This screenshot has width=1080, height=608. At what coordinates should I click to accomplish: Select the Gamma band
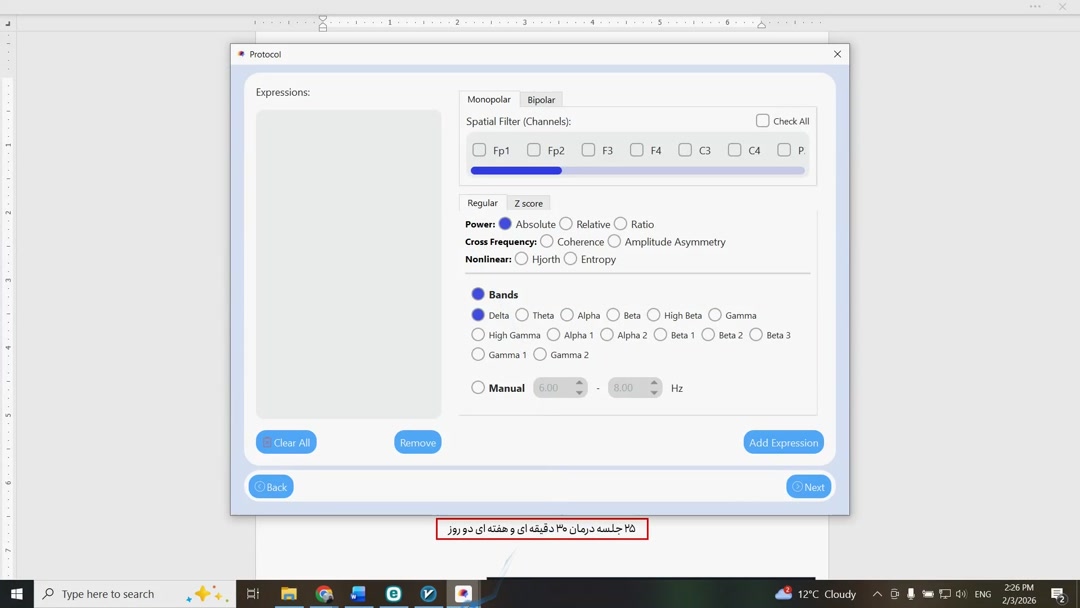click(715, 315)
